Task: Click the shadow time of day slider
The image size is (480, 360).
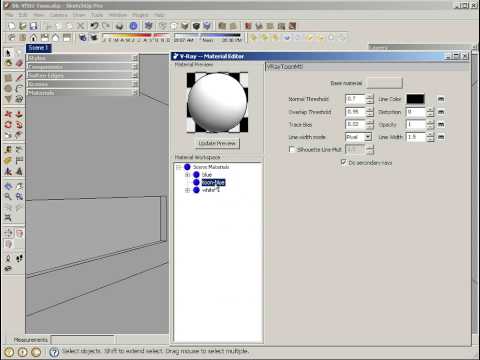Action: pos(208,37)
